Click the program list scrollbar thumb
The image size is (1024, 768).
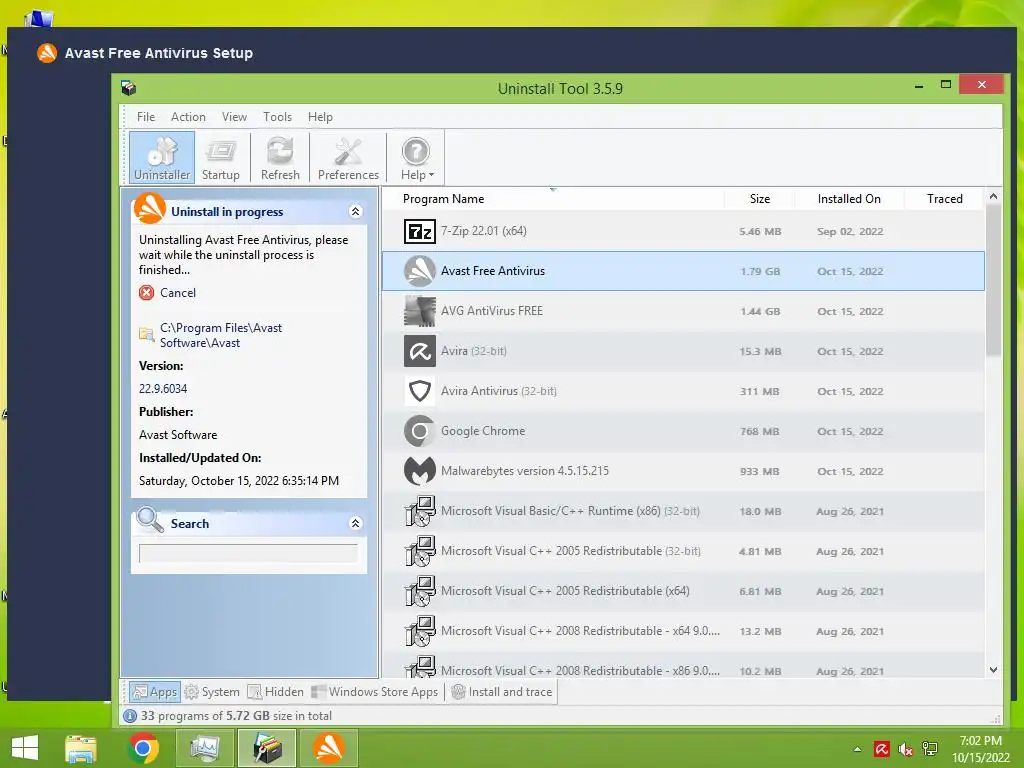[x=993, y=281]
